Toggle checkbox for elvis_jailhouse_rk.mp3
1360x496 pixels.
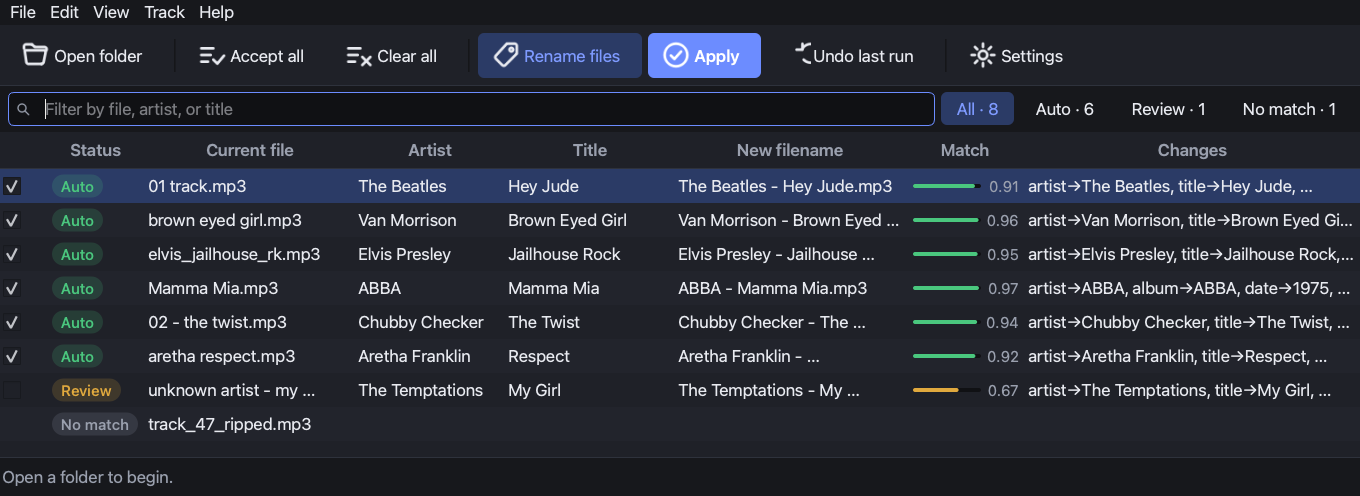[12, 254]
